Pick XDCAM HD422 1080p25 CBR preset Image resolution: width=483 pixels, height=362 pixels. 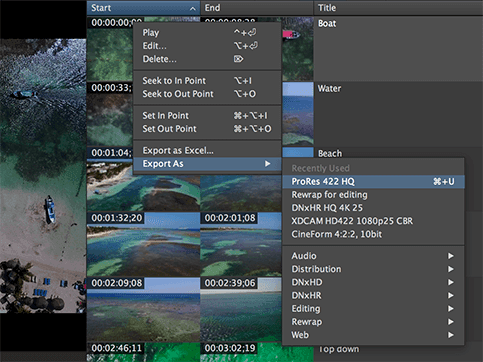click(373, 221)
